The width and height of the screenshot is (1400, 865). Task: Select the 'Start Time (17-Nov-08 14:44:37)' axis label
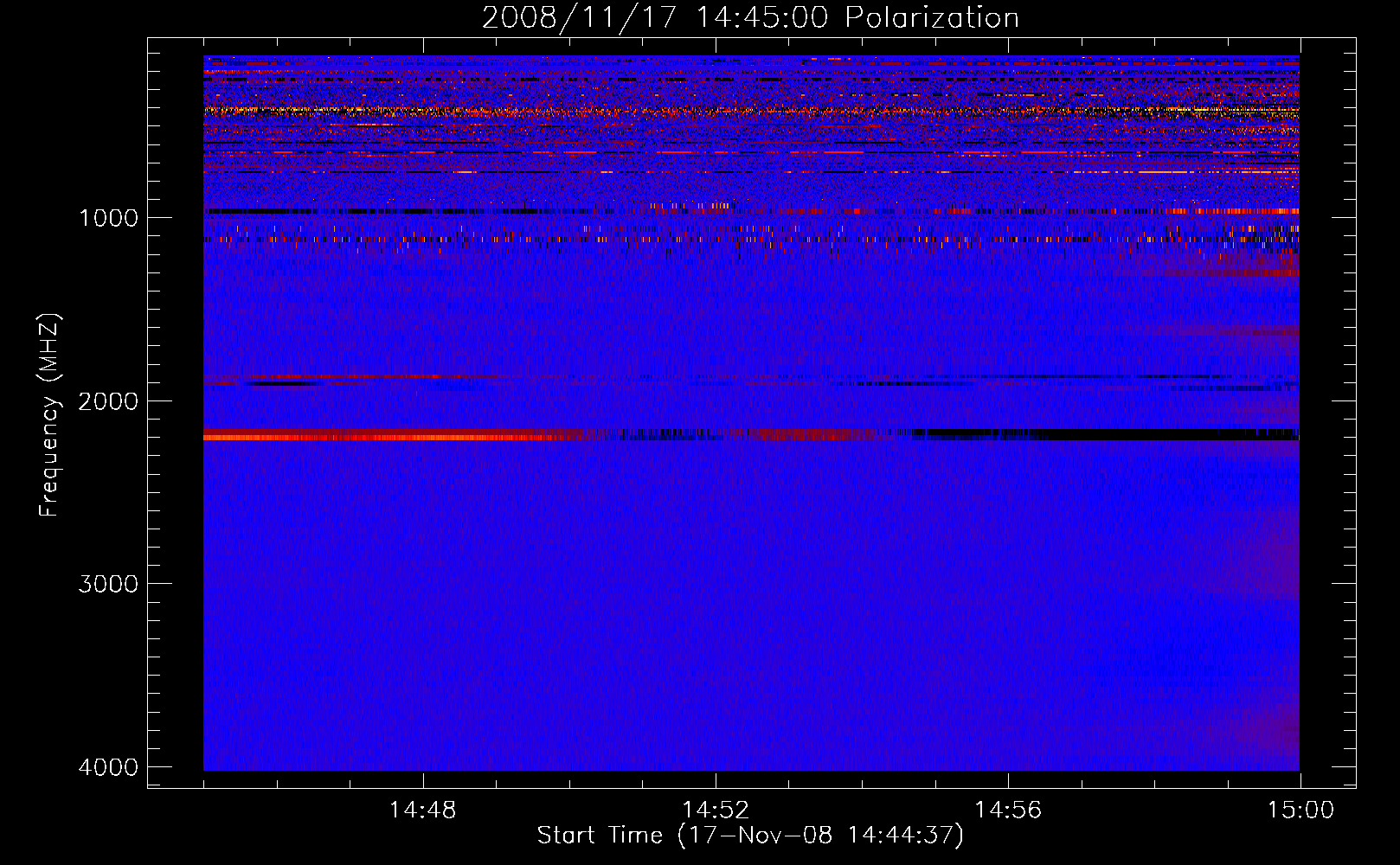(x=750, y=836)
